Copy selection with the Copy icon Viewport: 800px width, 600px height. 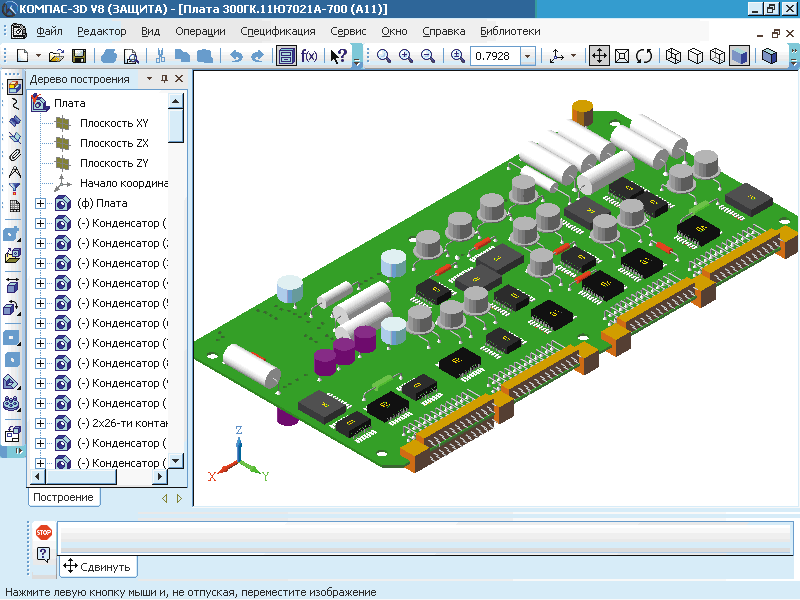point(182,56)
